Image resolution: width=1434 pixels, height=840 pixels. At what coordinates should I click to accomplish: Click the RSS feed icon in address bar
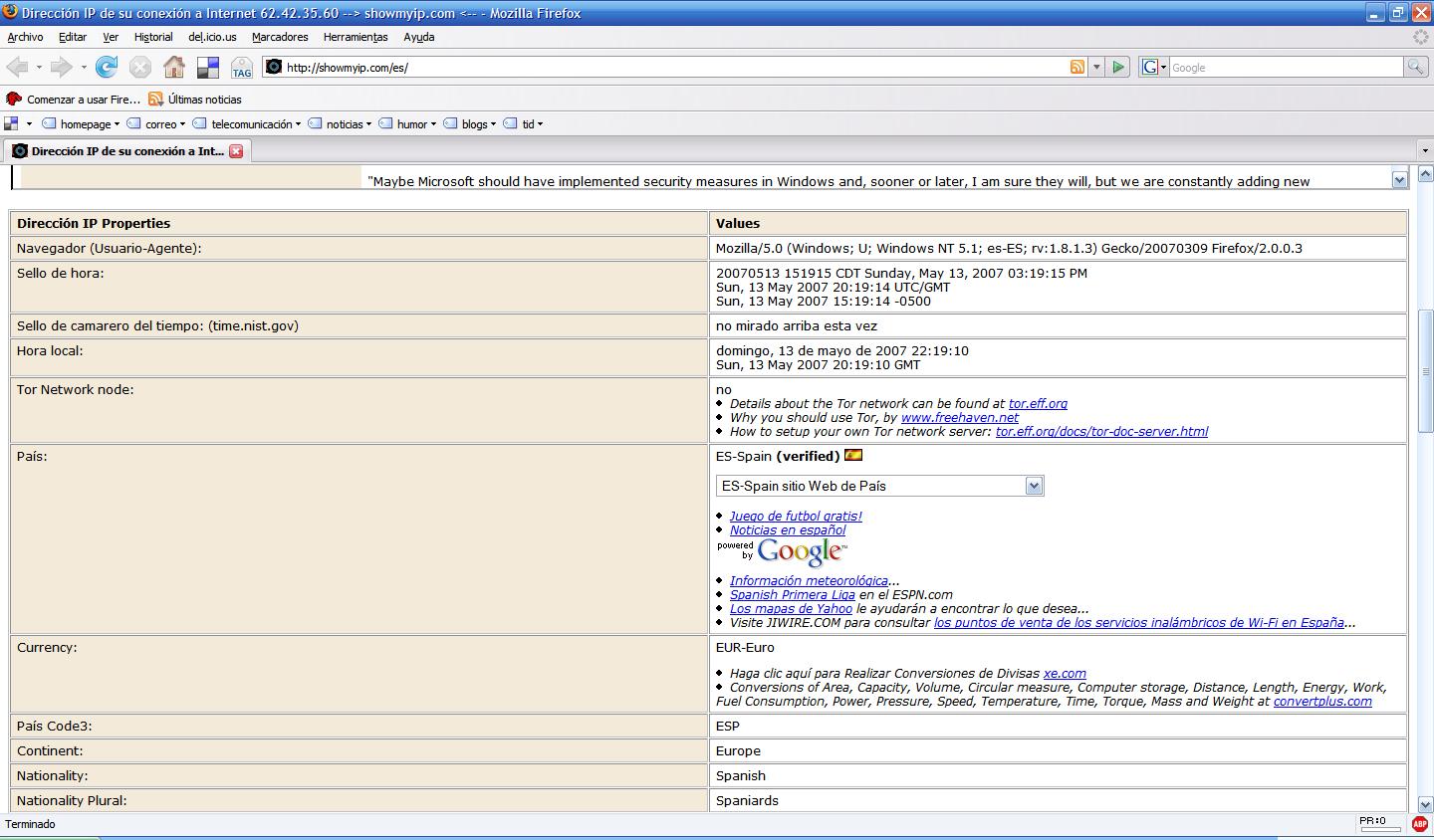1077,67
